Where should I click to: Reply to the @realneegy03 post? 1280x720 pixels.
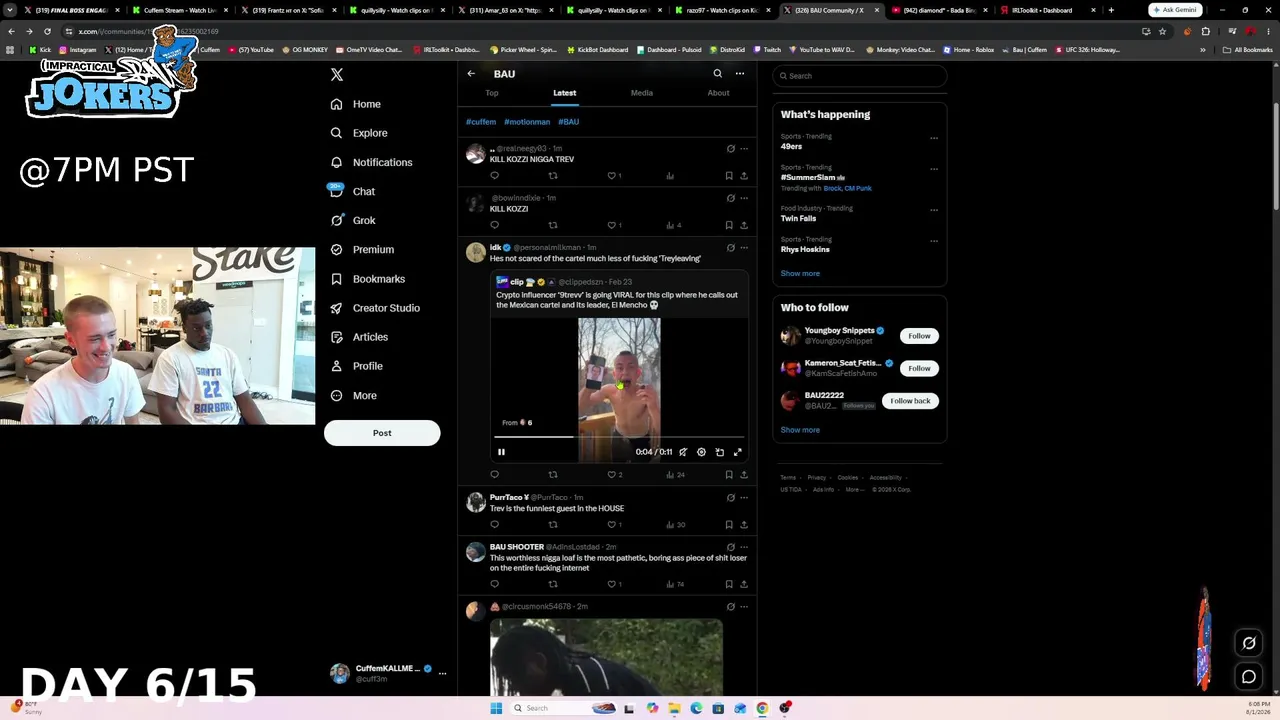point(494,176)
